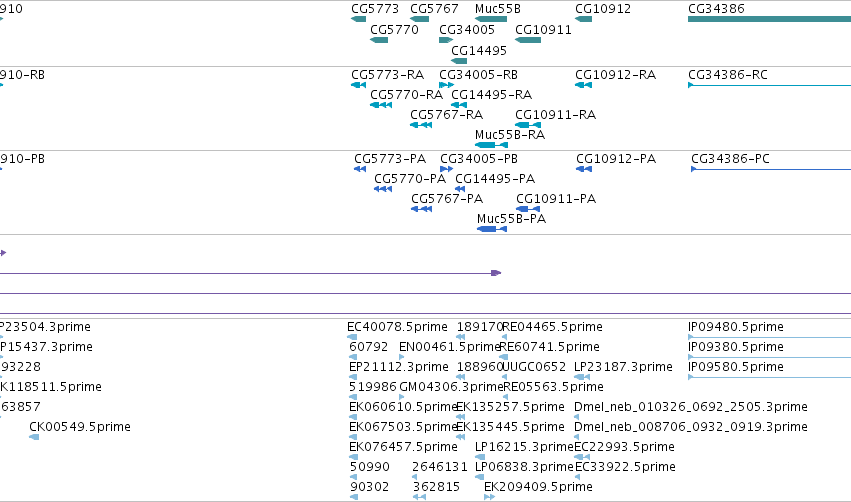Select EST GM04306.3prime label
This screenshot has width=851, height=502.
pos(452,387)
